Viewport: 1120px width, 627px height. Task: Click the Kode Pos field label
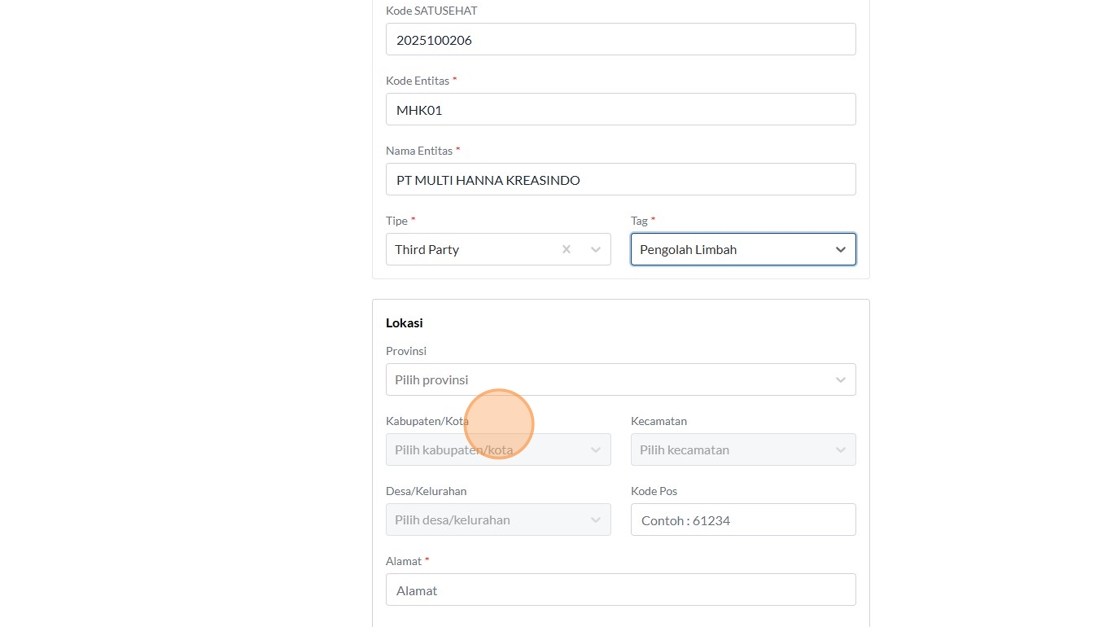pyautogui.click(x=653, y=491)
